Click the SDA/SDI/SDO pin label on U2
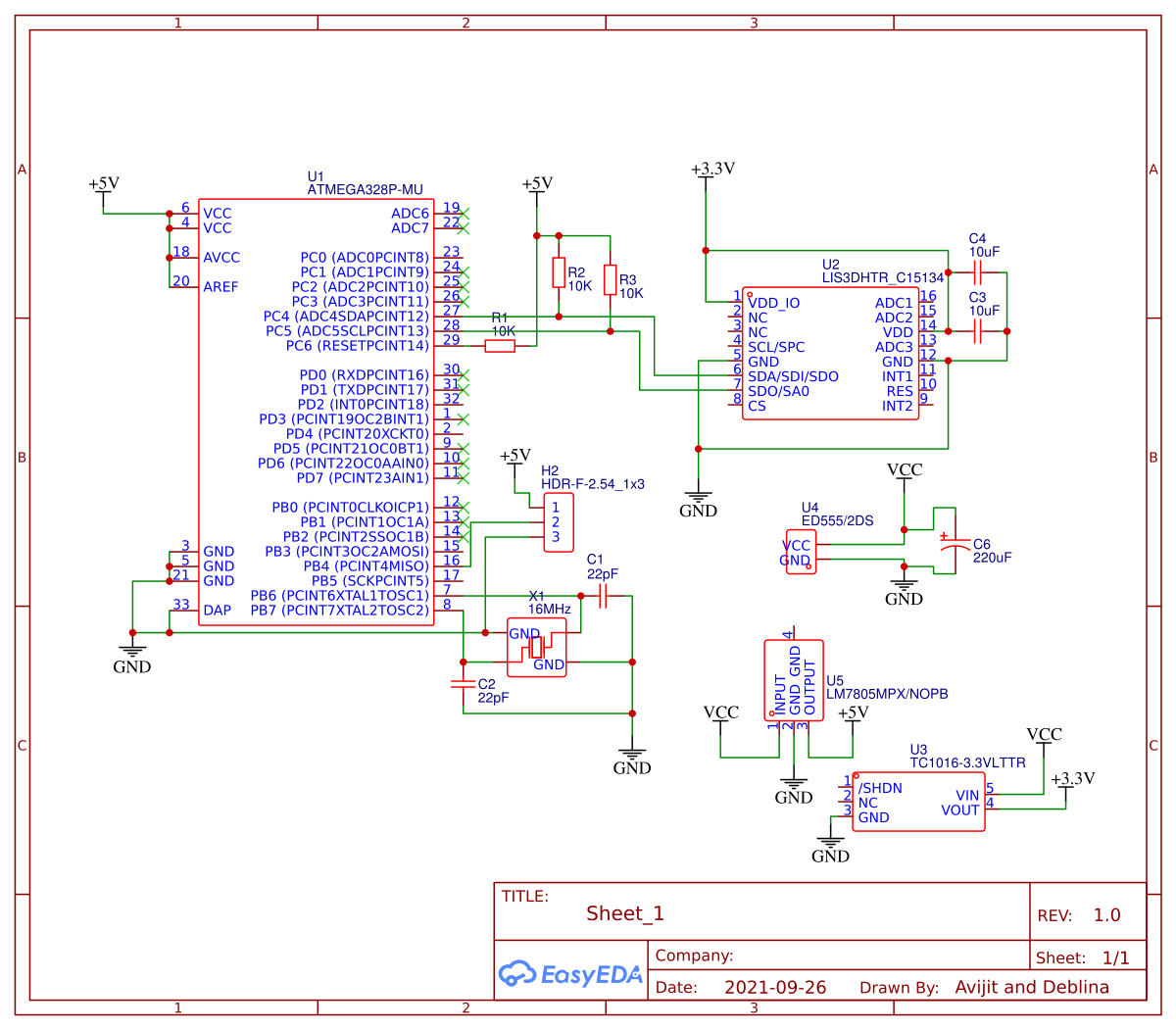1176x1030 pixels. pos(793,376)
